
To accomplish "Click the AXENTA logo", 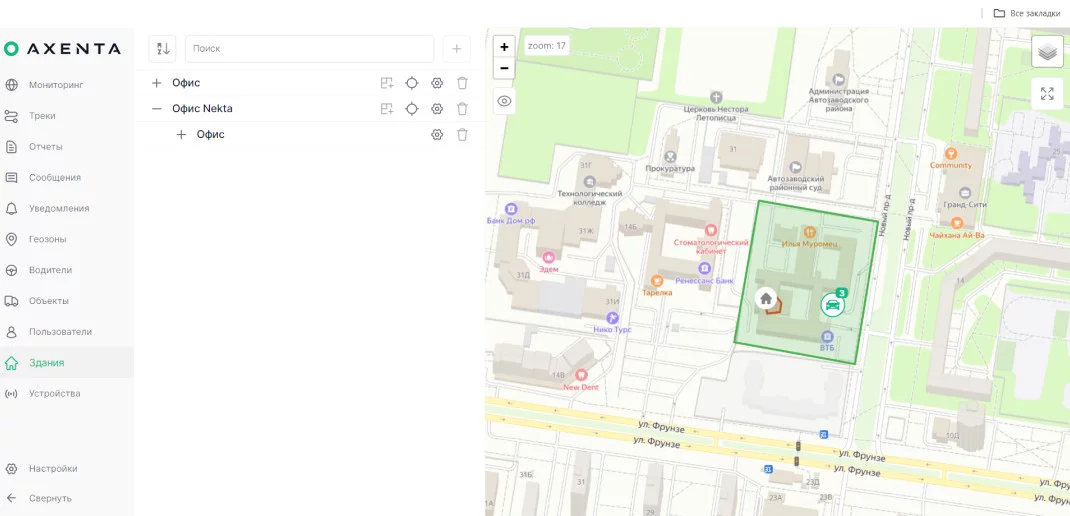I will 62,48.
